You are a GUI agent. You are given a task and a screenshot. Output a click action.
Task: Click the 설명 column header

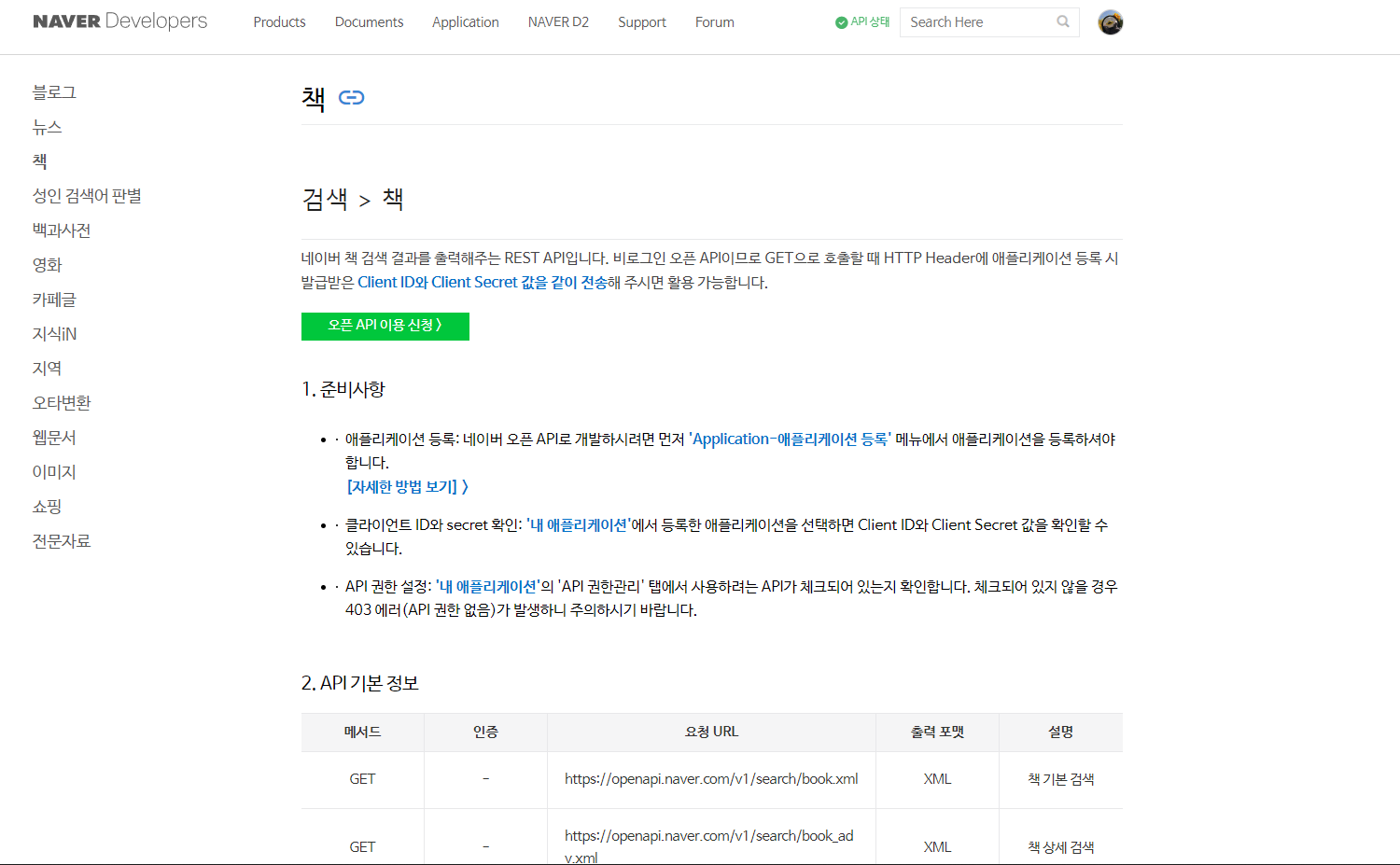point(1060,732)
